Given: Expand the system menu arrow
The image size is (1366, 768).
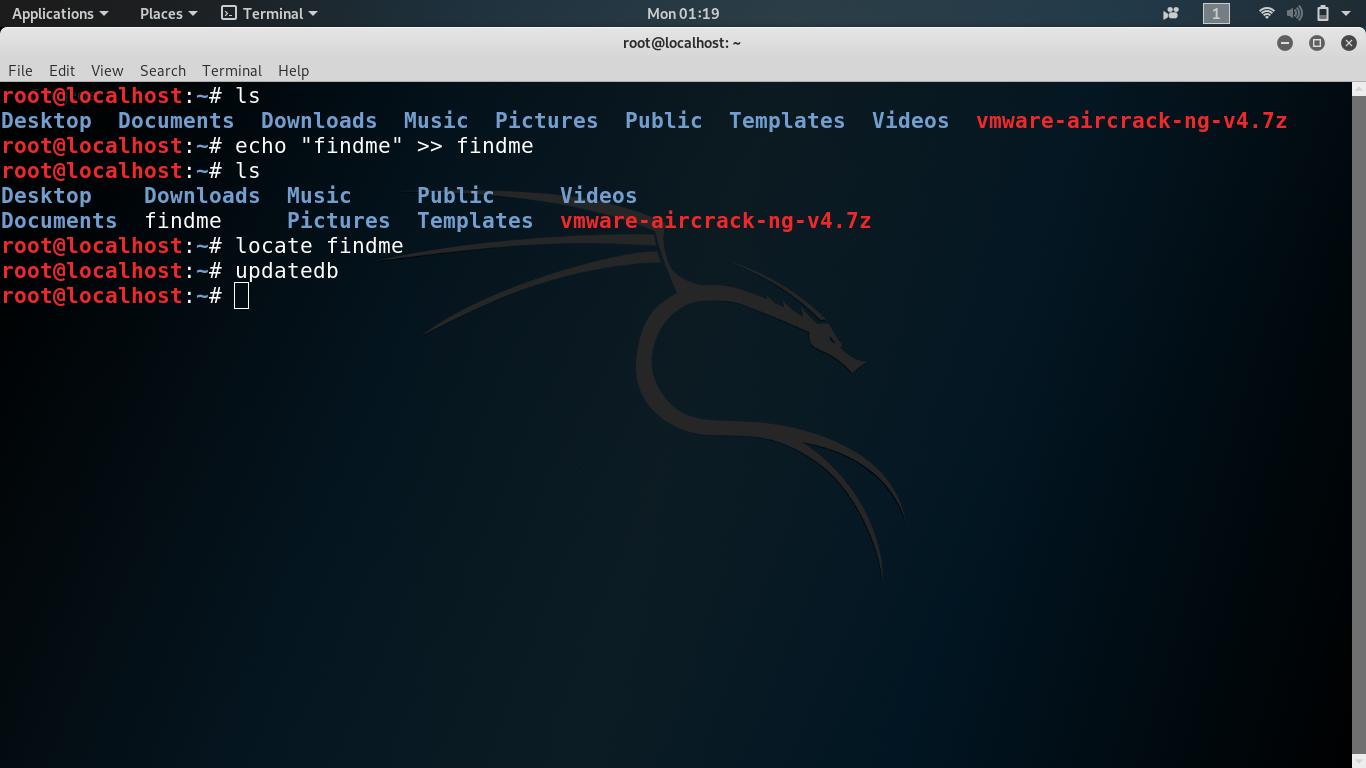Looking at the screenshot, I should pyautogui.click(x=1346, y=13).
